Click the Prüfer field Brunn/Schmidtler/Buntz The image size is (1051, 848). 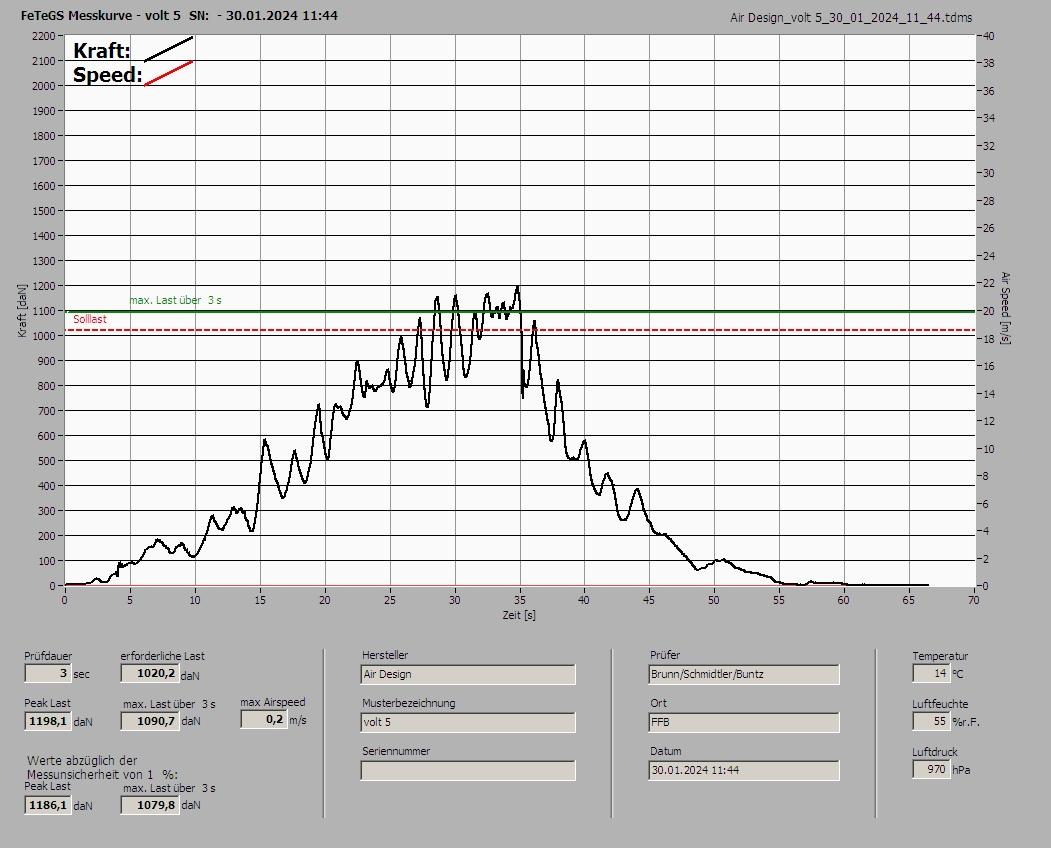pos(744,674)
